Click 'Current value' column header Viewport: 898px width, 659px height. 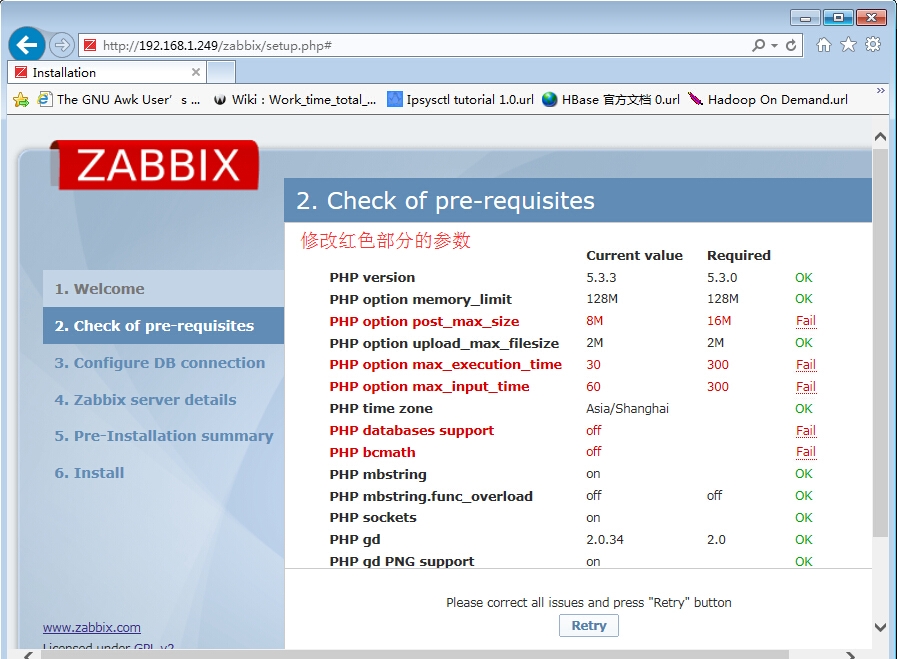click(634, 255)
